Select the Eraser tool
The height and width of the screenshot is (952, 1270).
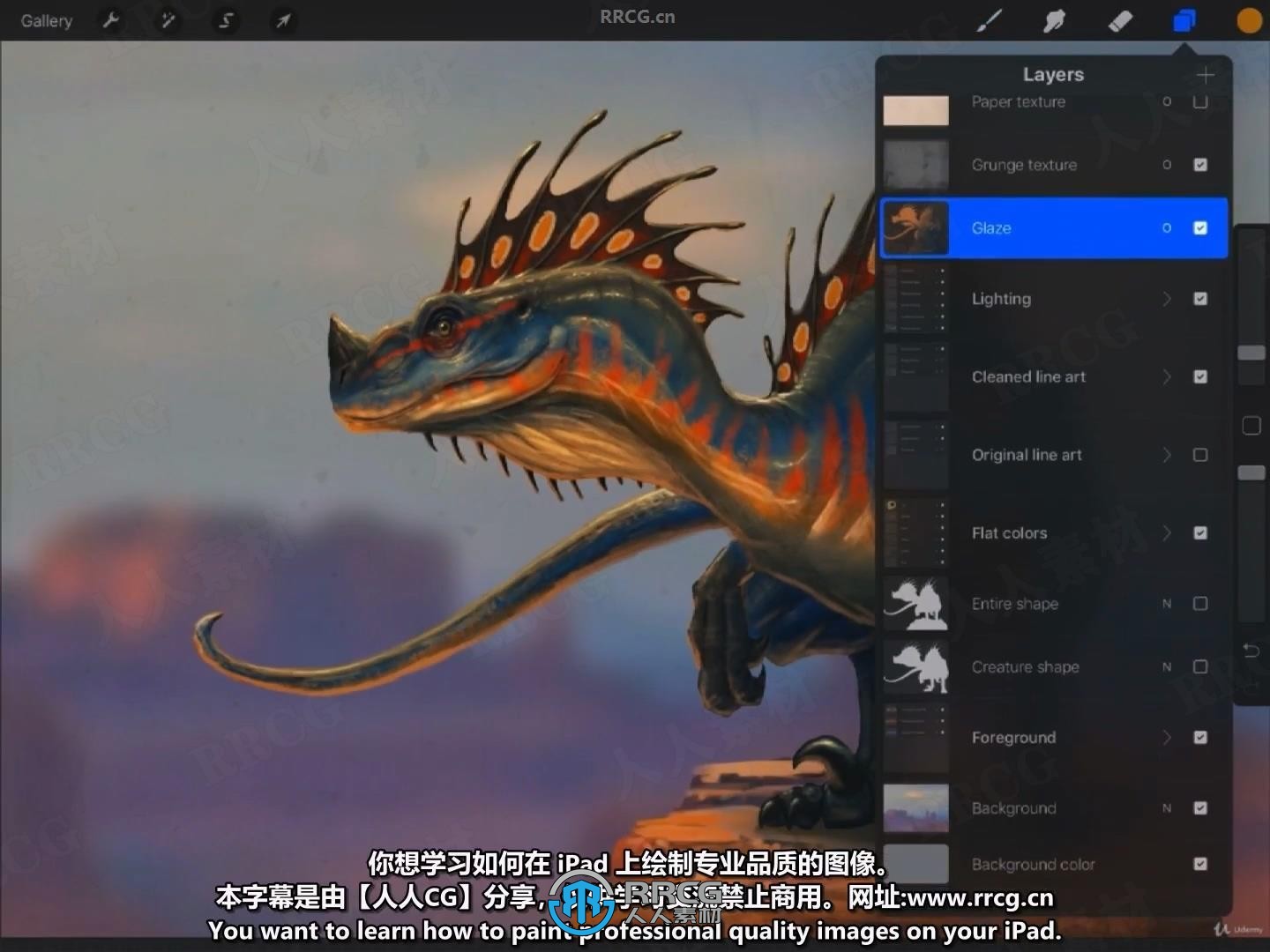click(1119, 19)
